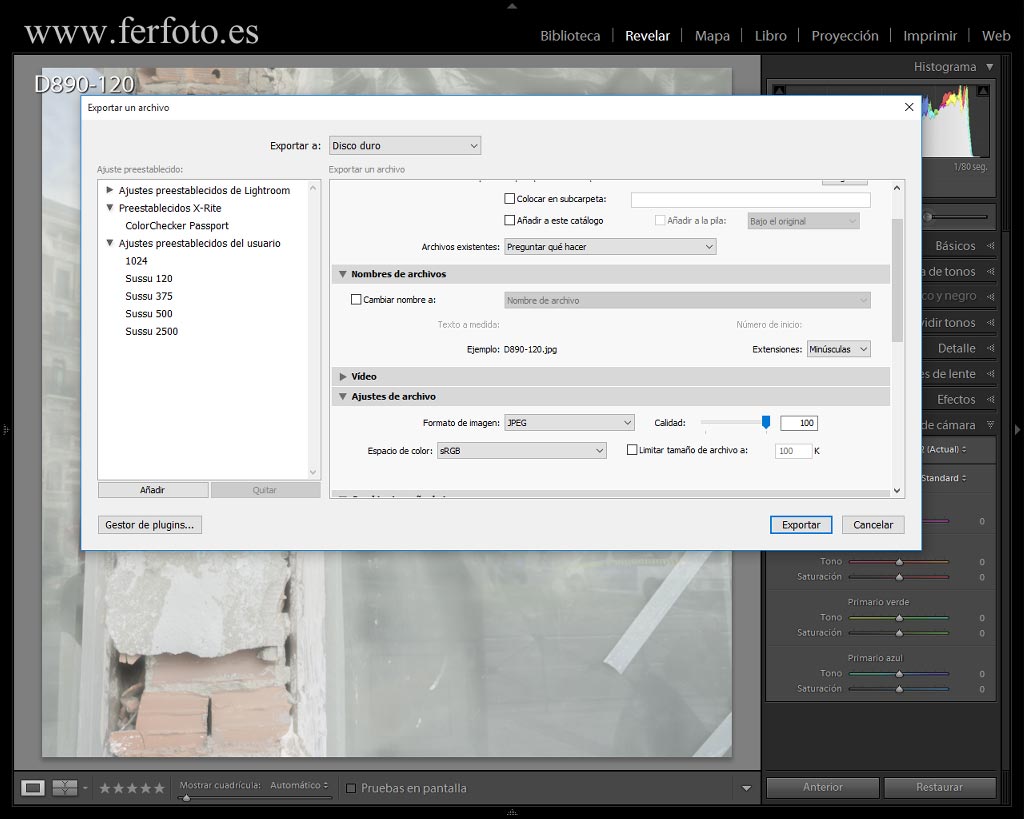1024x819 pixels.
Task: Click the Exportar button
Action: point(801,525)
